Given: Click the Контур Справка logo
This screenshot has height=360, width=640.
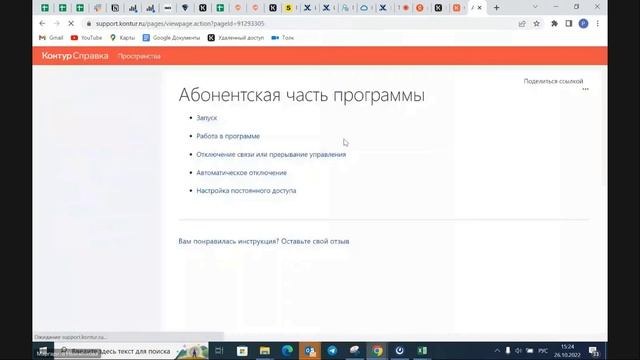Looking at the screenshot, I should click(75, 56).
